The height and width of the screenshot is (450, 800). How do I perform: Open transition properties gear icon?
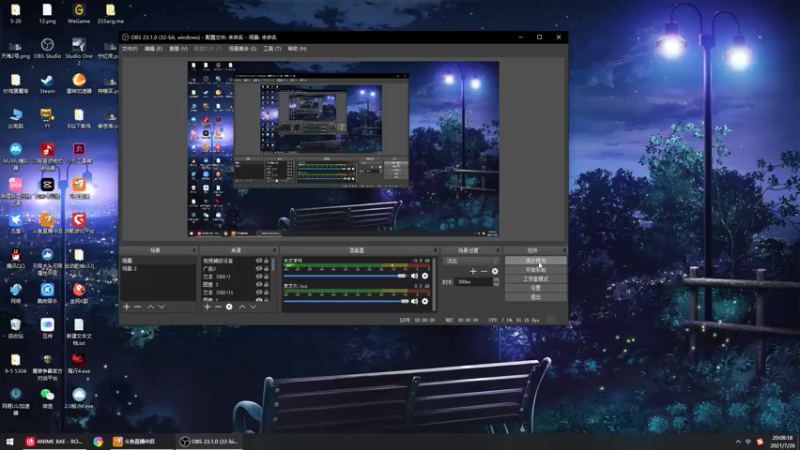495,271
